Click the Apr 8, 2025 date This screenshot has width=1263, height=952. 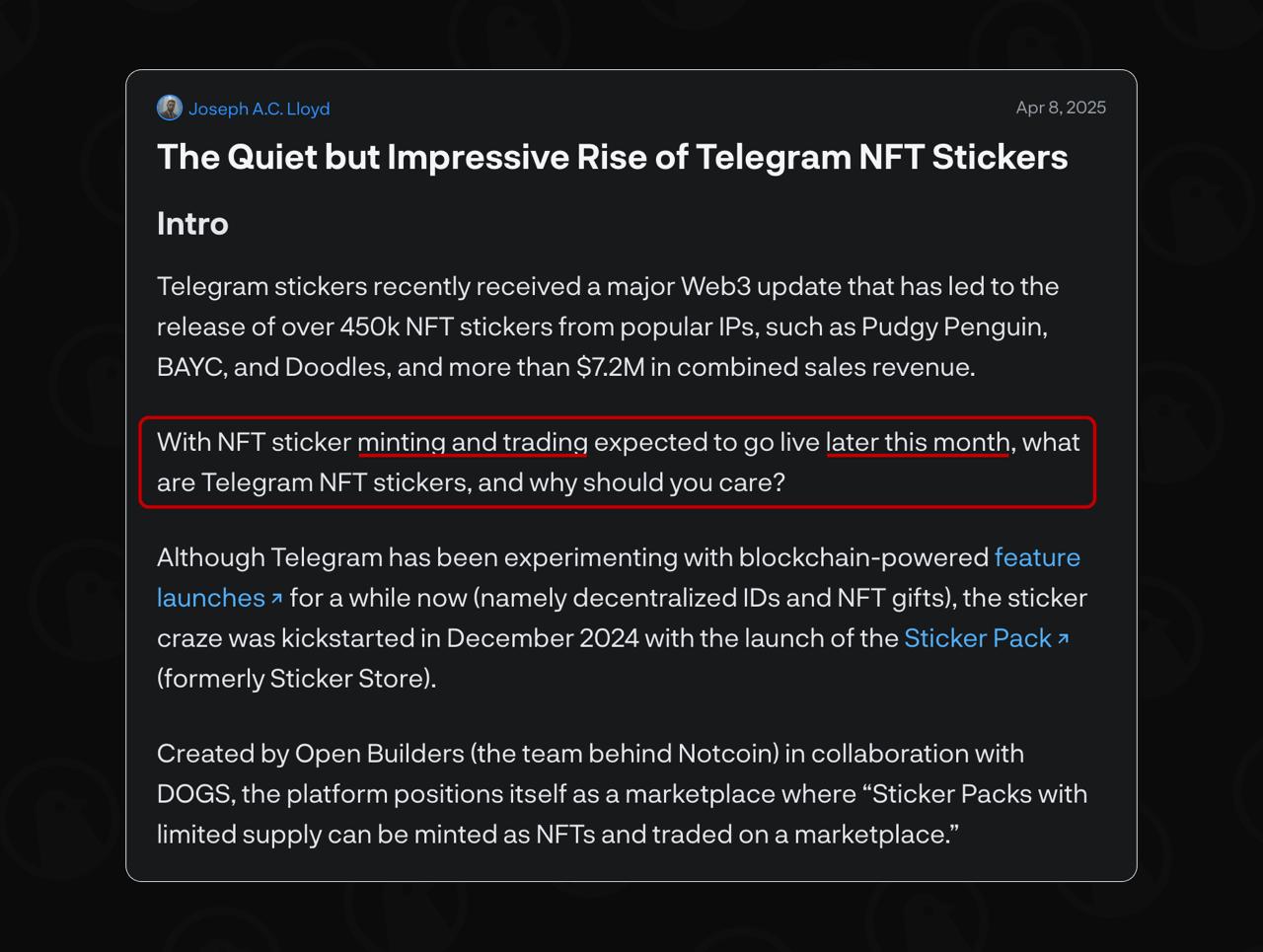pyautogui.click(x=1061, y=108)
